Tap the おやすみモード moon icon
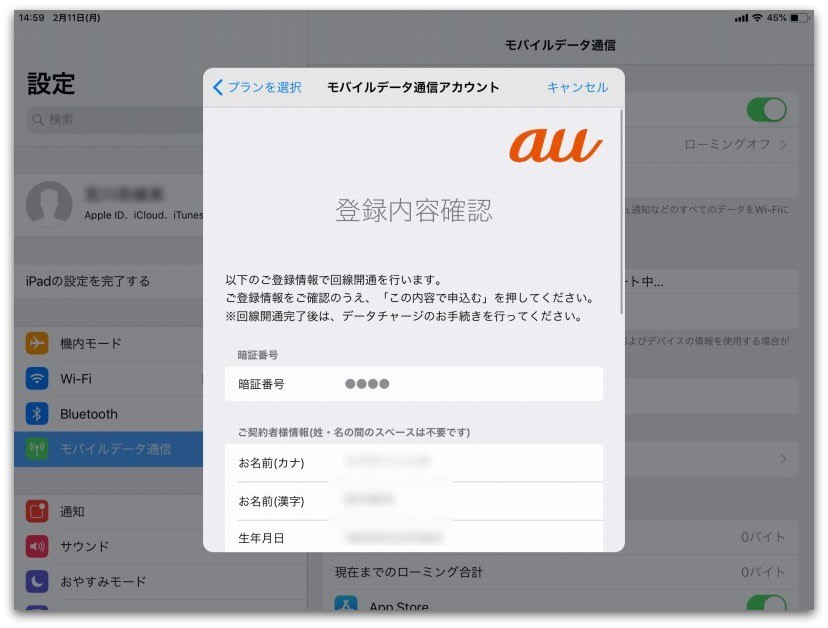Screen dimensions: 828x628 pos(37,581)
